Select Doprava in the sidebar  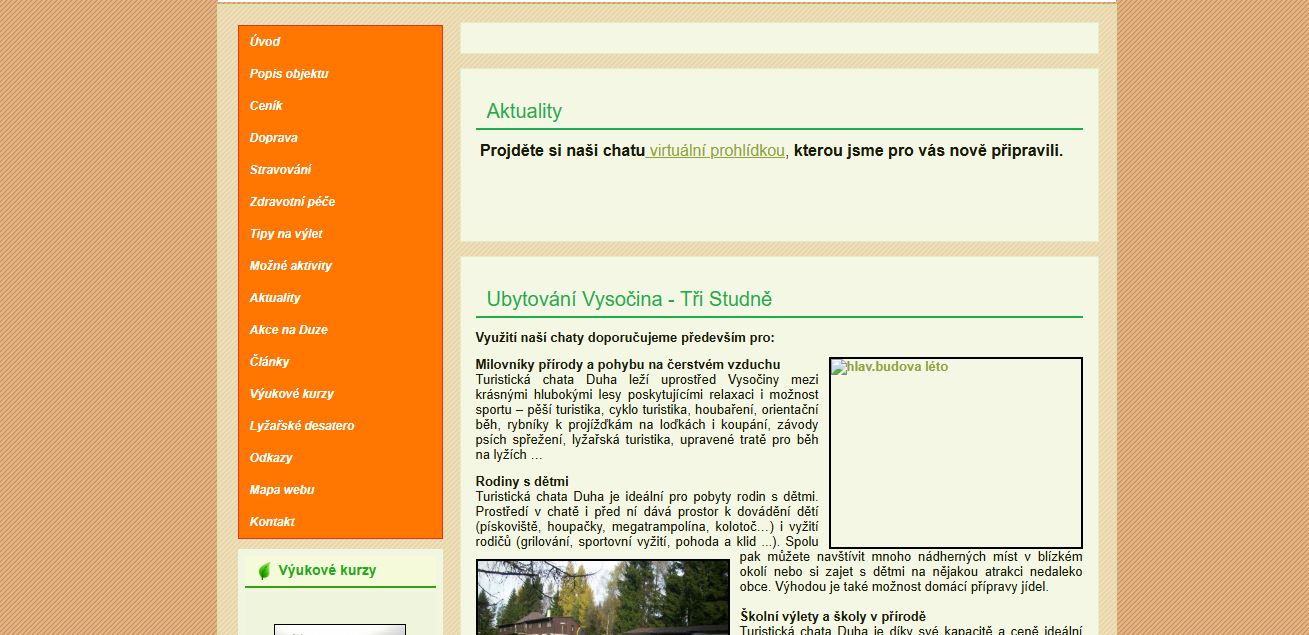coord(274,138)
